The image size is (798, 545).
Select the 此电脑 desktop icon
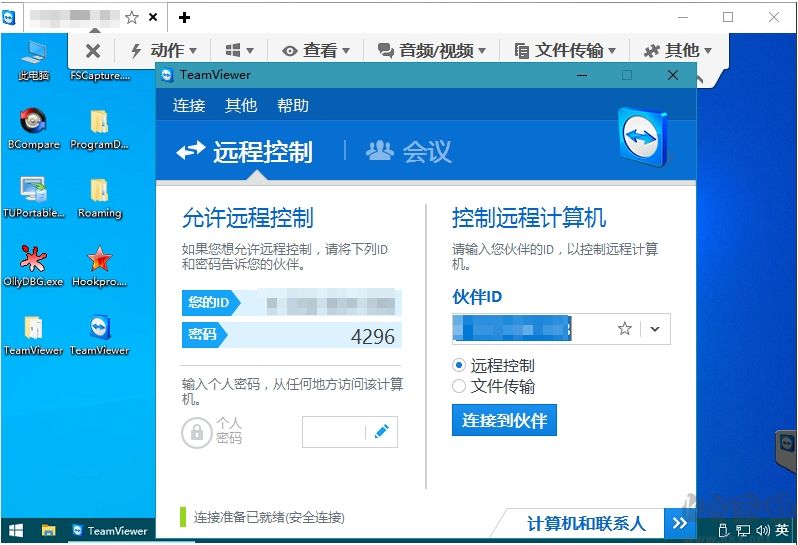pos(34,60)
